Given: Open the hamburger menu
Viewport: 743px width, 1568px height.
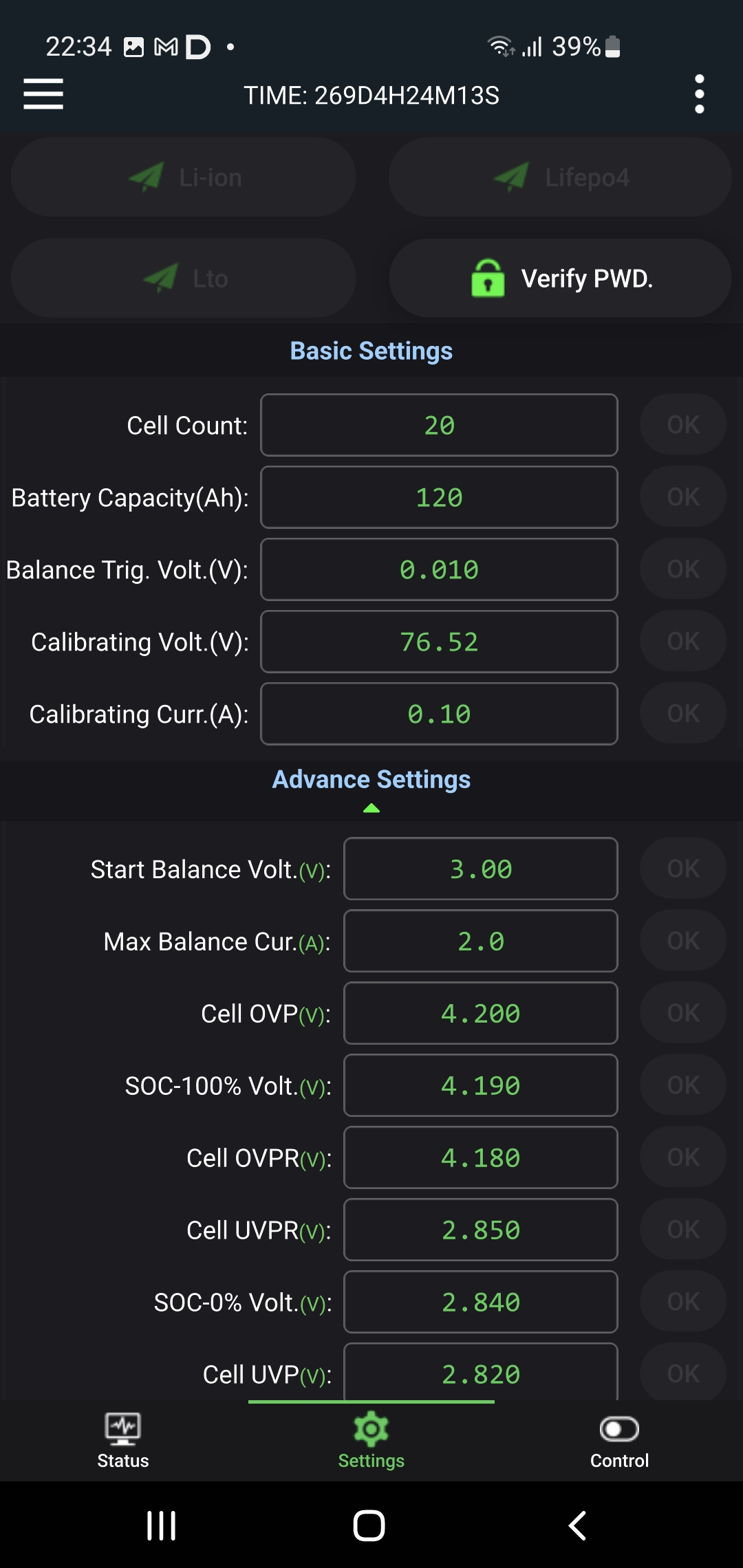Looking at the screenshot, I should pos(43,94).
